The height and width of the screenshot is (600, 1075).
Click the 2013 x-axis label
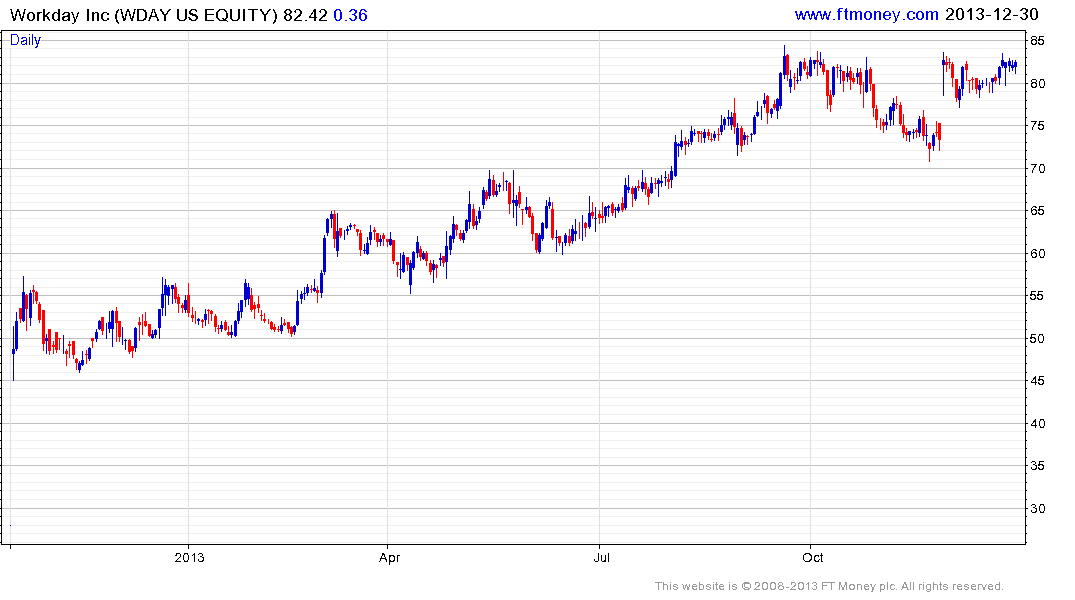coord(189,557)
